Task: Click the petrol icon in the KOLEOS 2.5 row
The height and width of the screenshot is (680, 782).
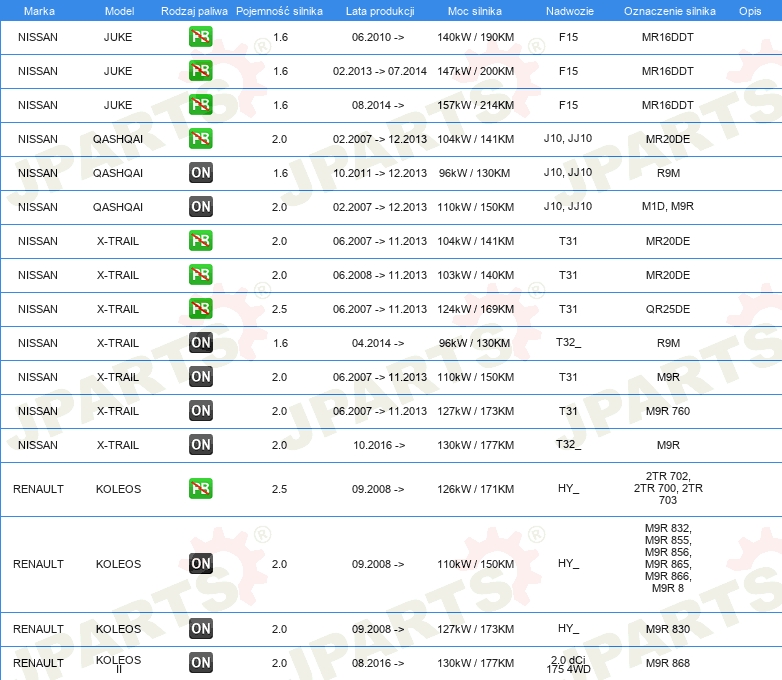Action: (x=200, y=488)
